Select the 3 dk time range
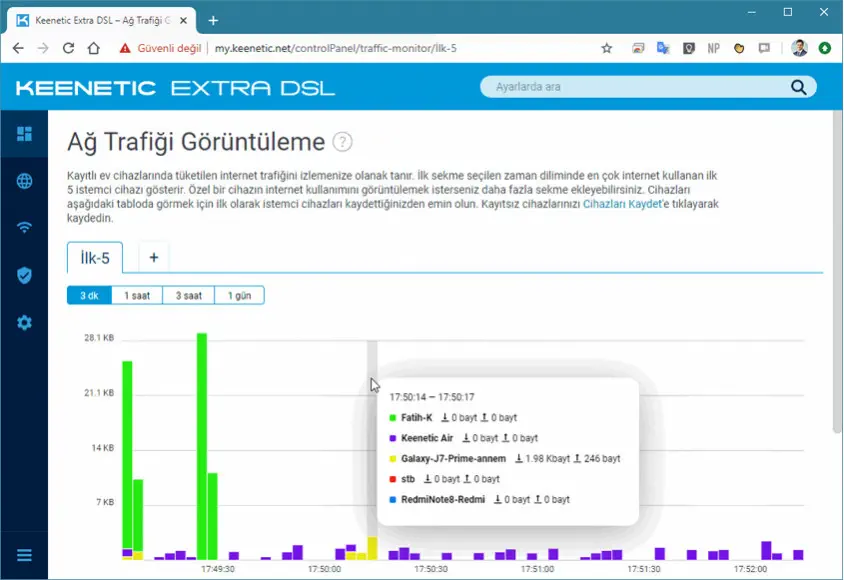Viewport: 844px width, 580px height. (88, 295)
